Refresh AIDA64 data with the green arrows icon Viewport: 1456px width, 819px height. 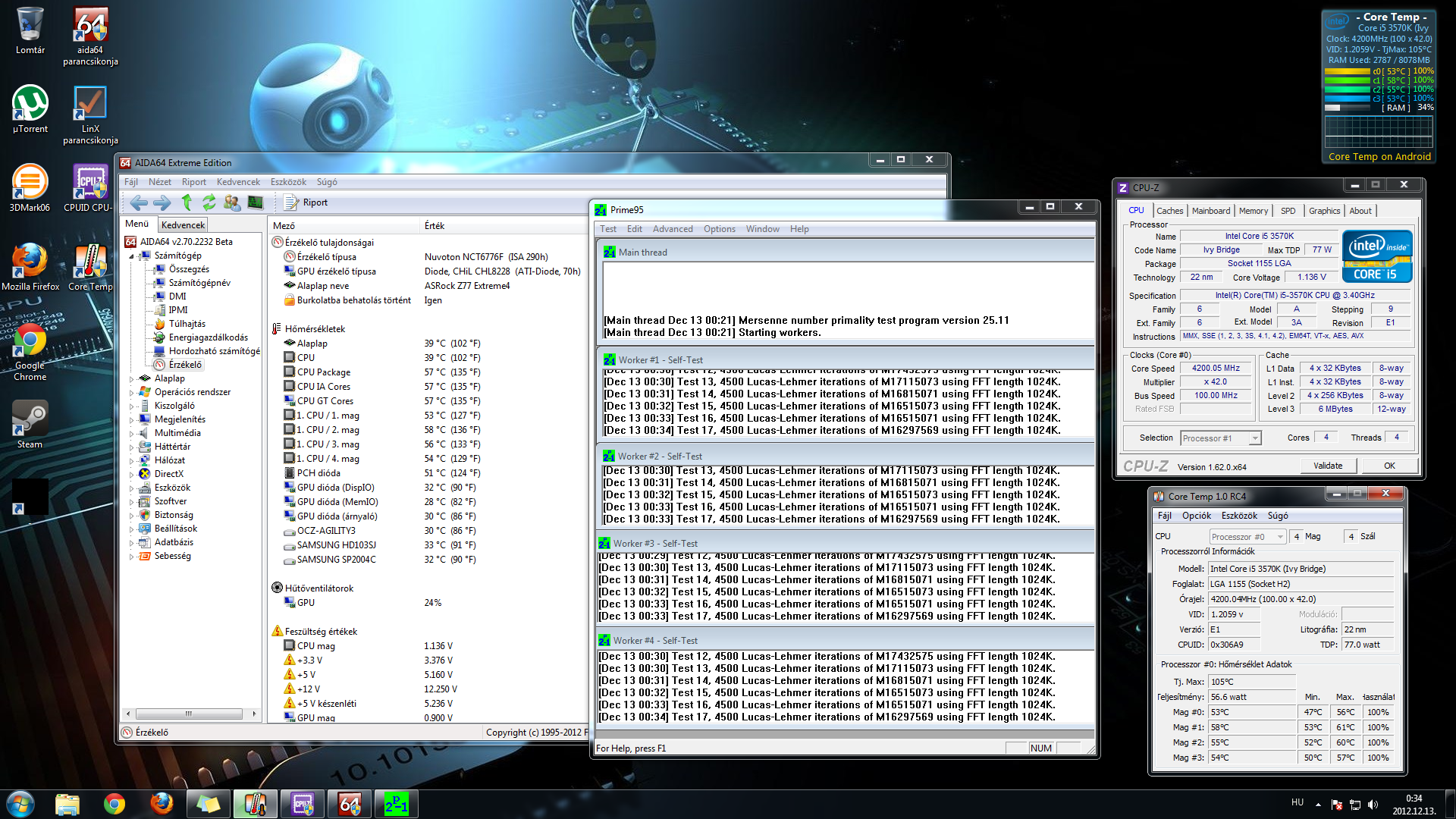pos(209,202)
